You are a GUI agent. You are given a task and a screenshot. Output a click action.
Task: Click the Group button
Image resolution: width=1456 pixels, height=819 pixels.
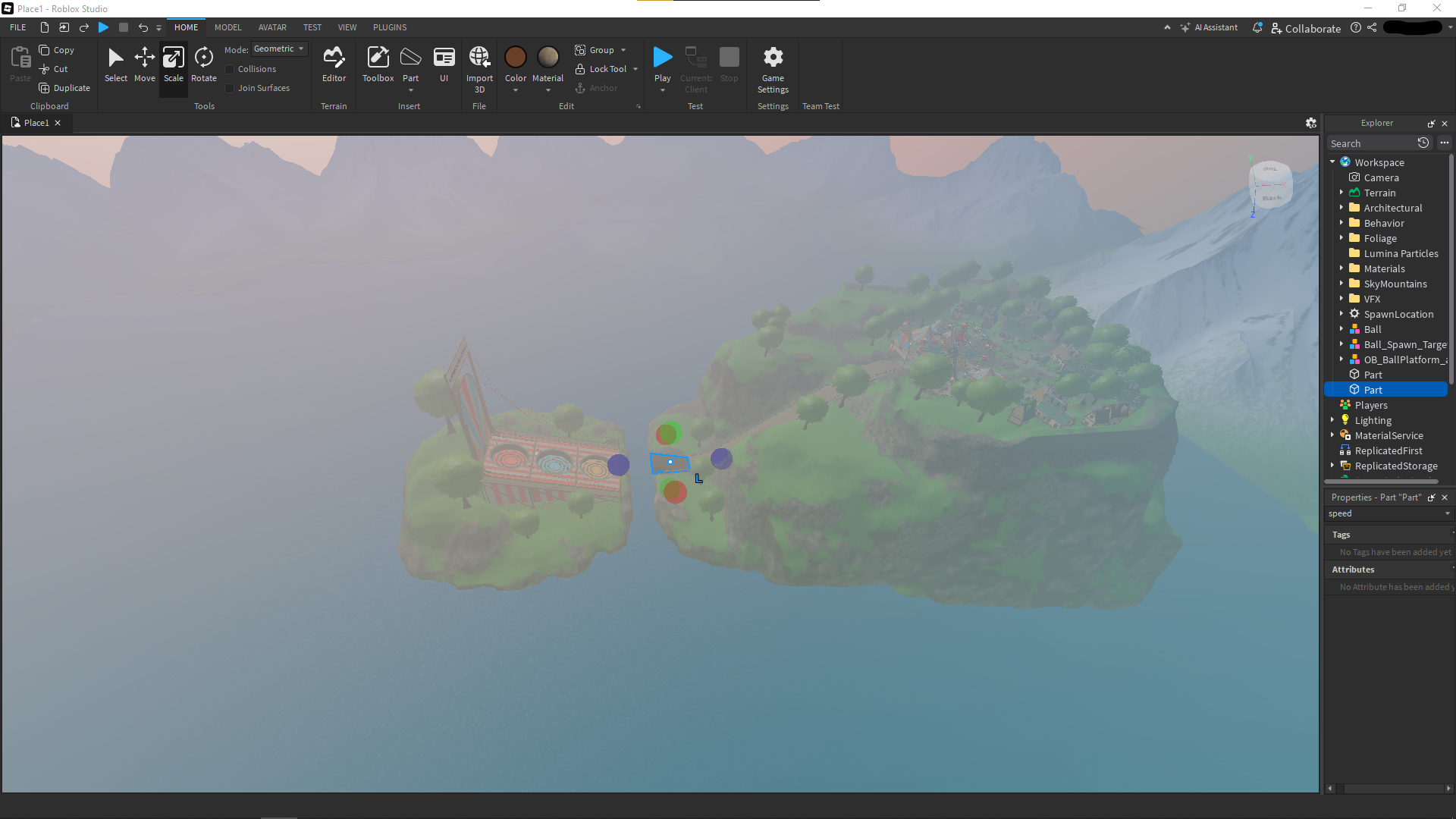click(595, 50)
